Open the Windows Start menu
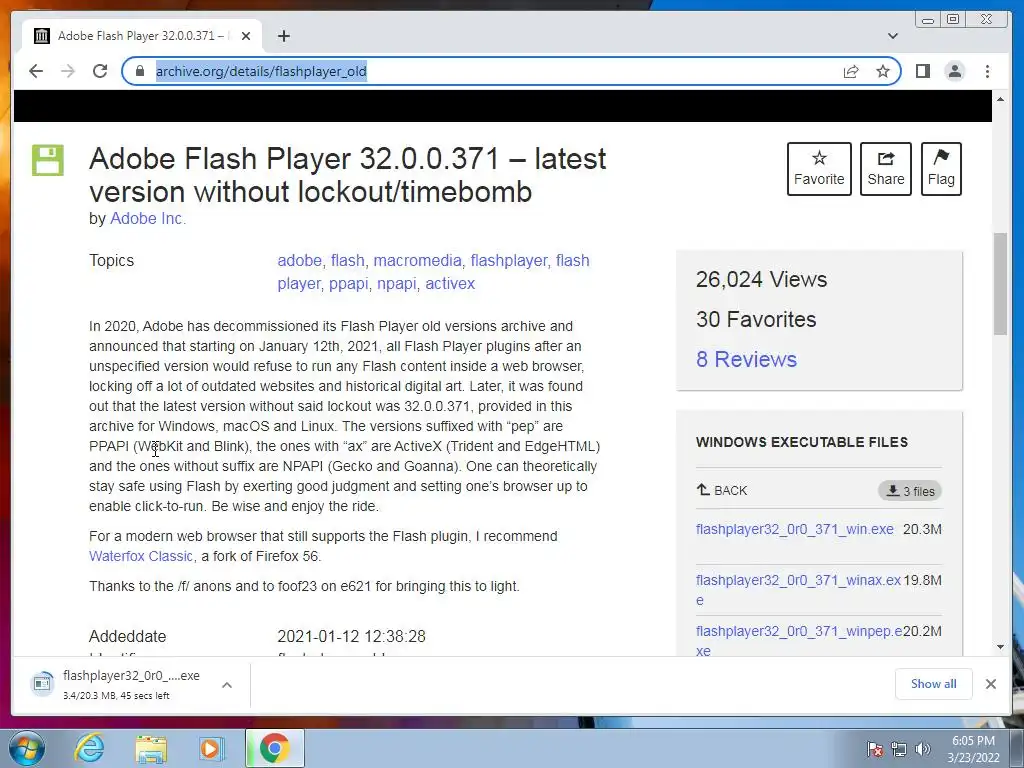 [27, 748]
